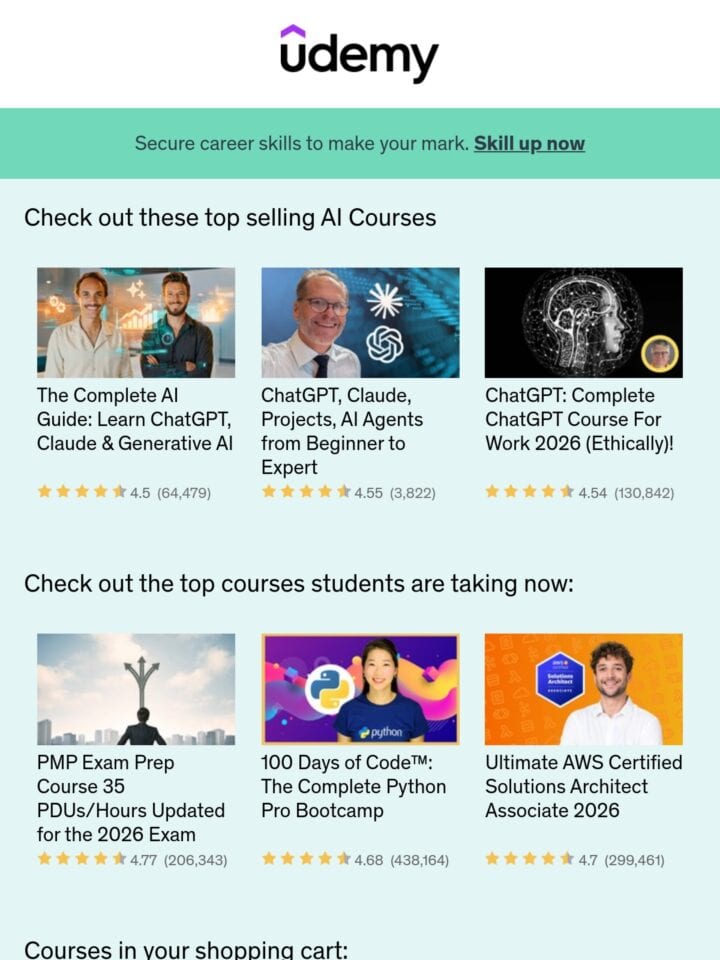Image resolution: width=720 pixels, height=960 pixels.
Task: Open Ultimate AWS Certified Solutions Architect title
Action: click(583, 787)
